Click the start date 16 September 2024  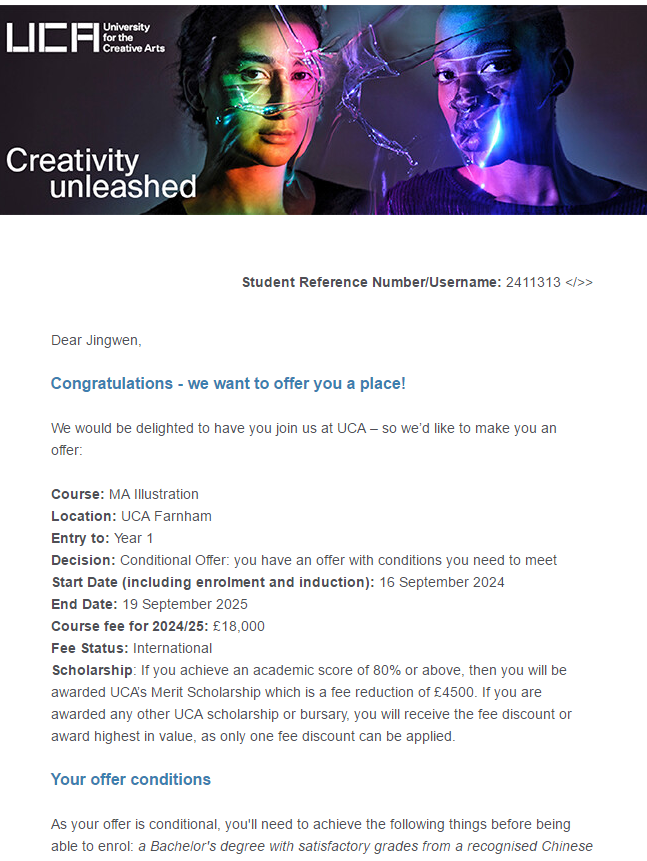point(442,582)
